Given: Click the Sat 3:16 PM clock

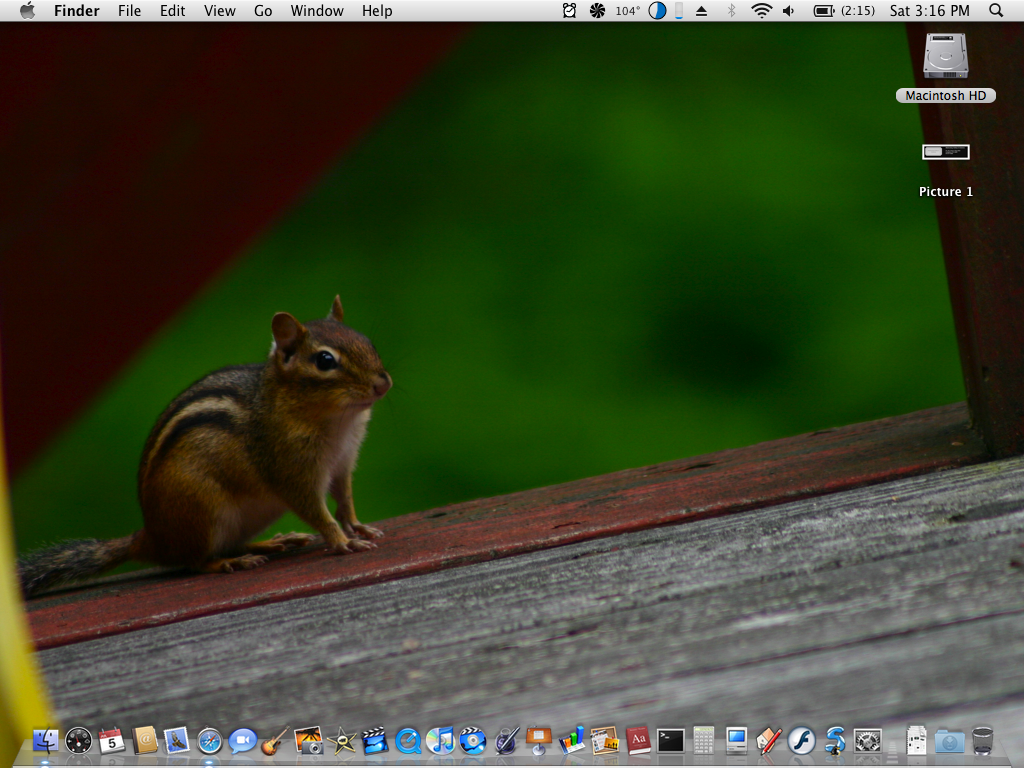Looking at the screenshot, I should 929,10.
